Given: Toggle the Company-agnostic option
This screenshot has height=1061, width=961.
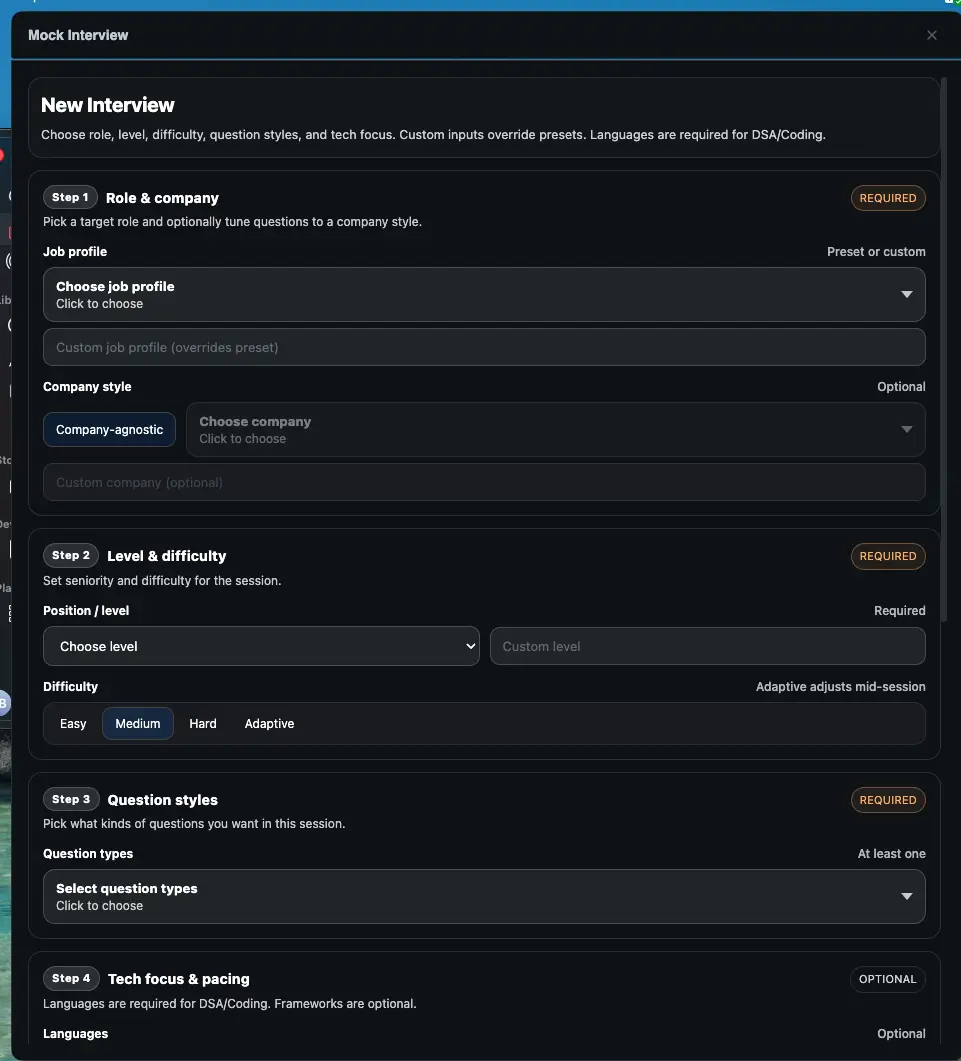Looking at the screenshot, I should 109,430.
